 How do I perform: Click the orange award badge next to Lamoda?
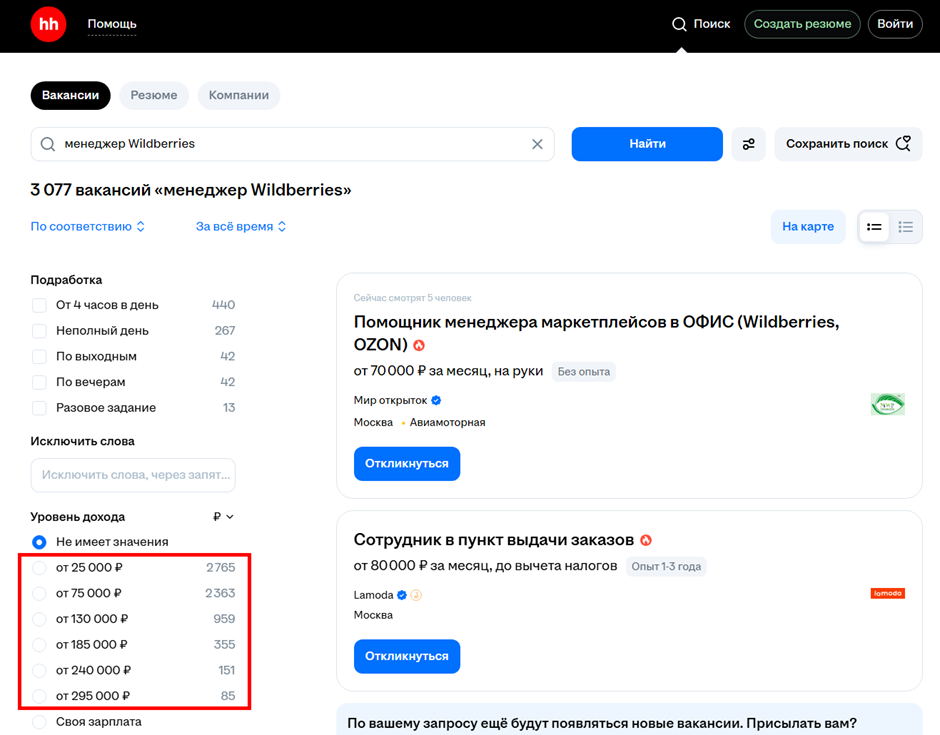(x=416, y=595)
